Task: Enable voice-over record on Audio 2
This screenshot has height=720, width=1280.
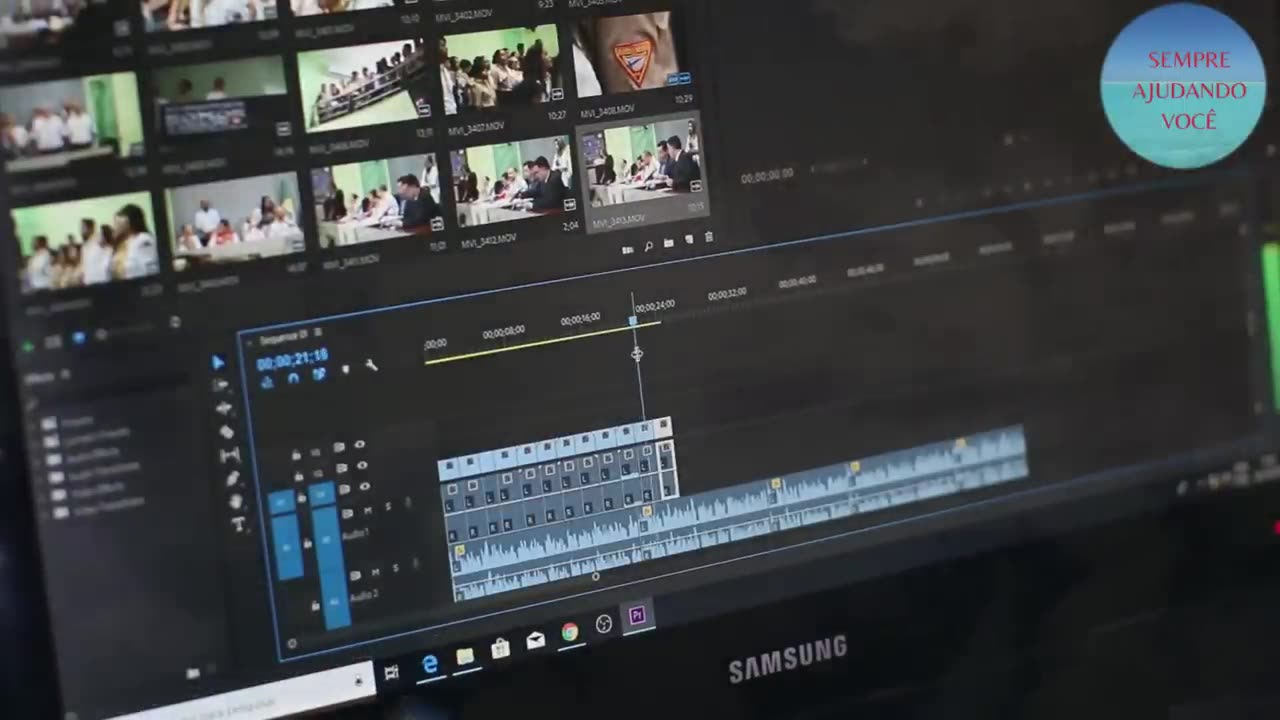Action: [x=415, y=564]
